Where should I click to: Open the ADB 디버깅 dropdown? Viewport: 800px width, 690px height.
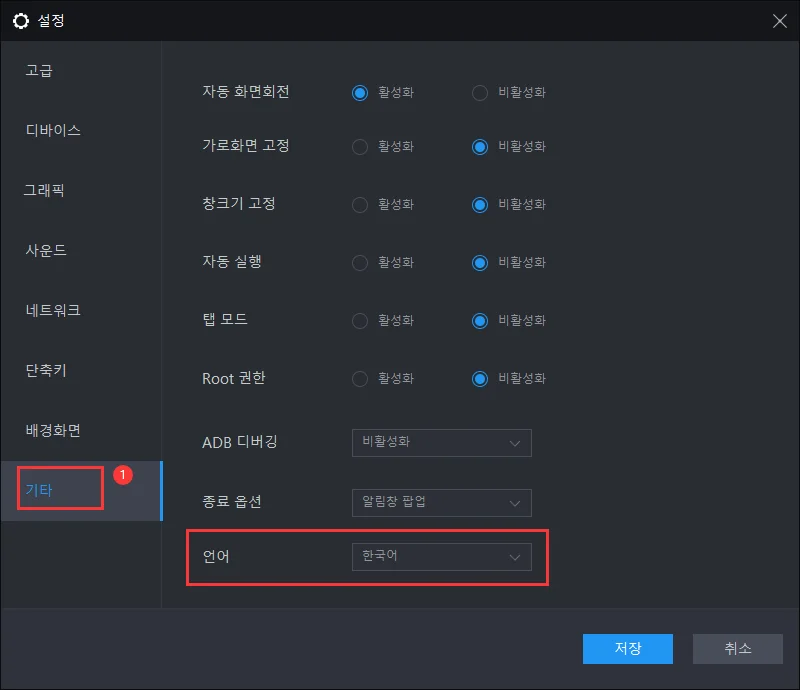(441, 442)
